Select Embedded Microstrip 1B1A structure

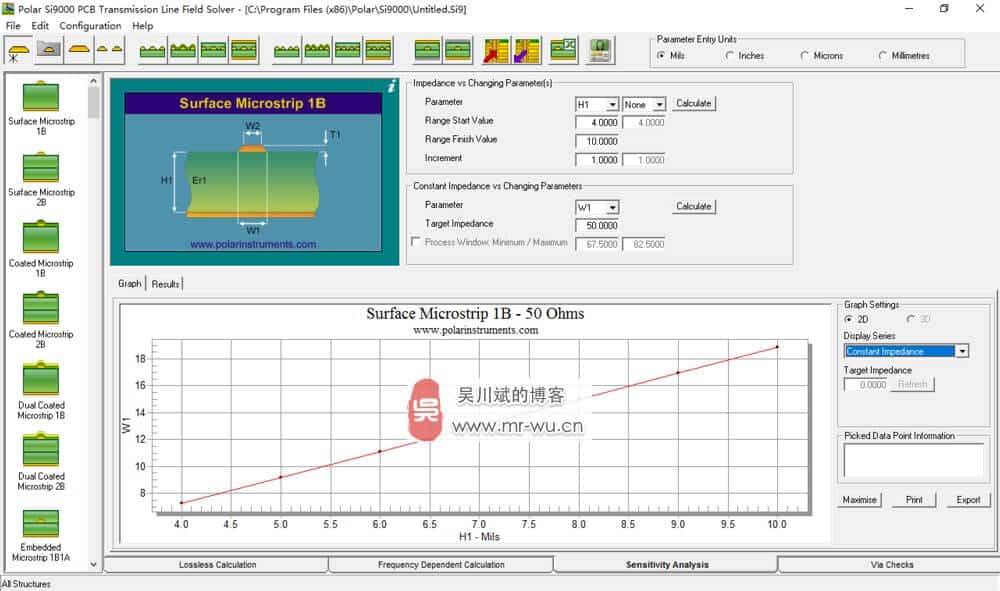pos(41,536)
